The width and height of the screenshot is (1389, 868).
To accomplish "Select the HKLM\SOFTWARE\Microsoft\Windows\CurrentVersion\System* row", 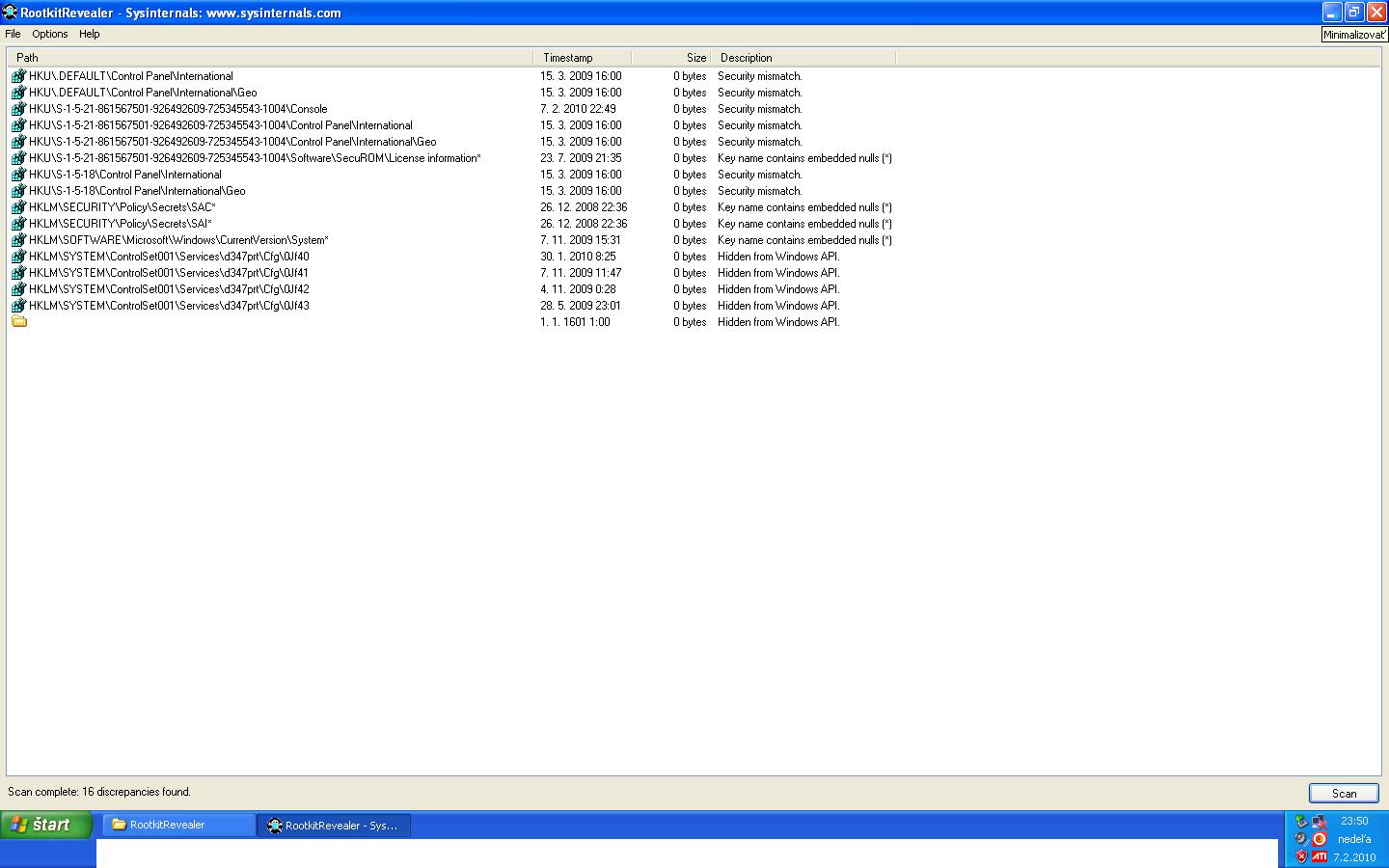I will [x=178, y=240].
